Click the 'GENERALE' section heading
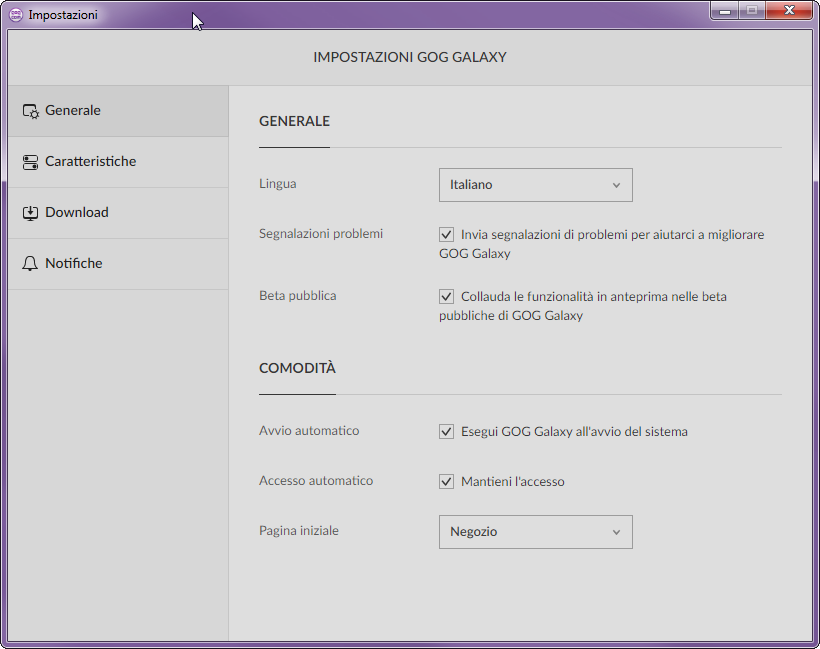Screen dimensions: 820x649 pos(294,121)
